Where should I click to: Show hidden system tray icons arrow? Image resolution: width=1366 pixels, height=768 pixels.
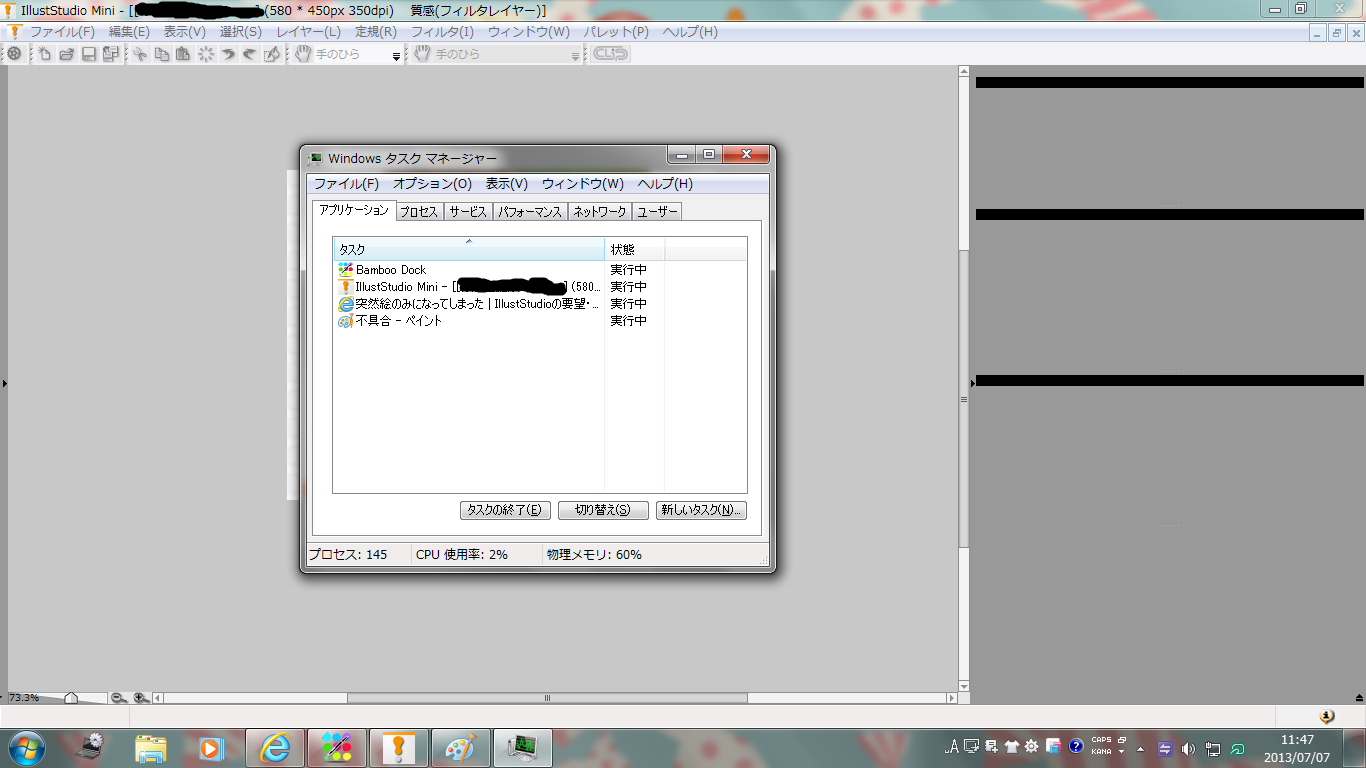click(x=1140, y=748)
